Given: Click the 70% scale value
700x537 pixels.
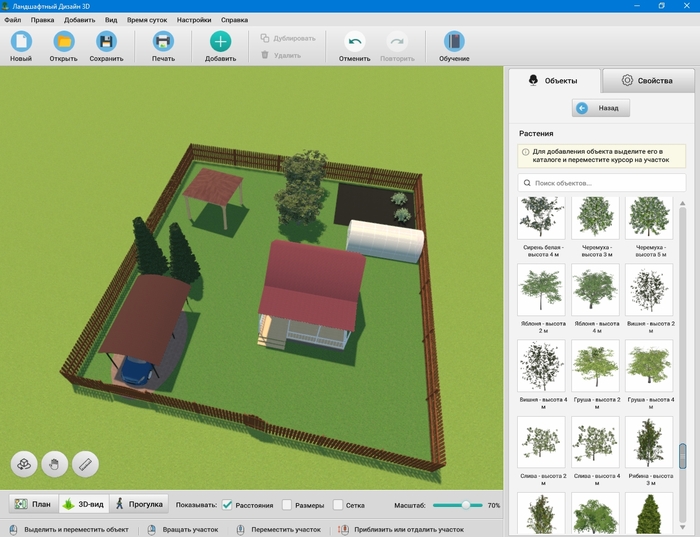Looking at the screenshot, I should tap(493, 505).
